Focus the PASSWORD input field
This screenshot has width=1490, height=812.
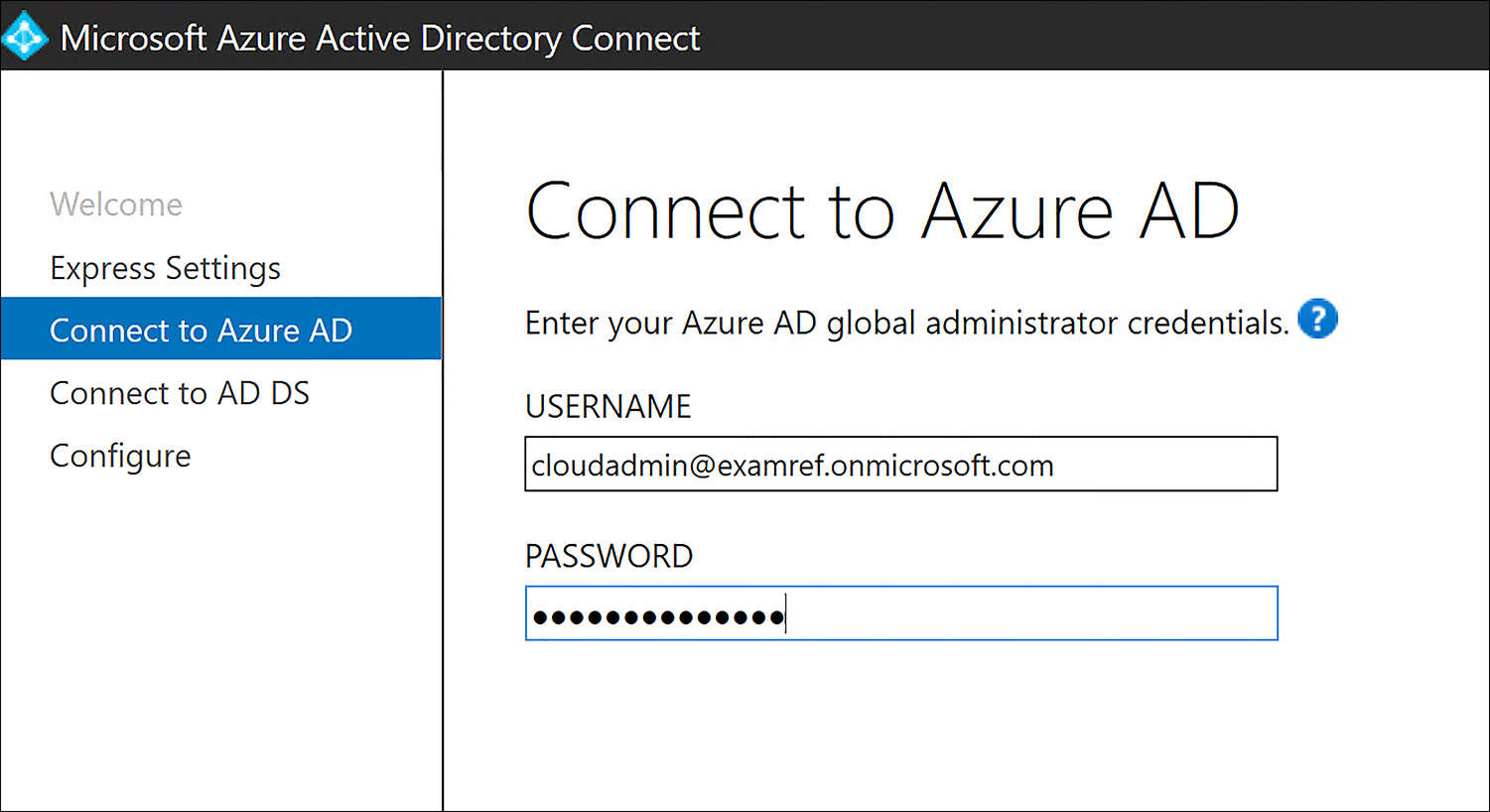tap(900, 613)
